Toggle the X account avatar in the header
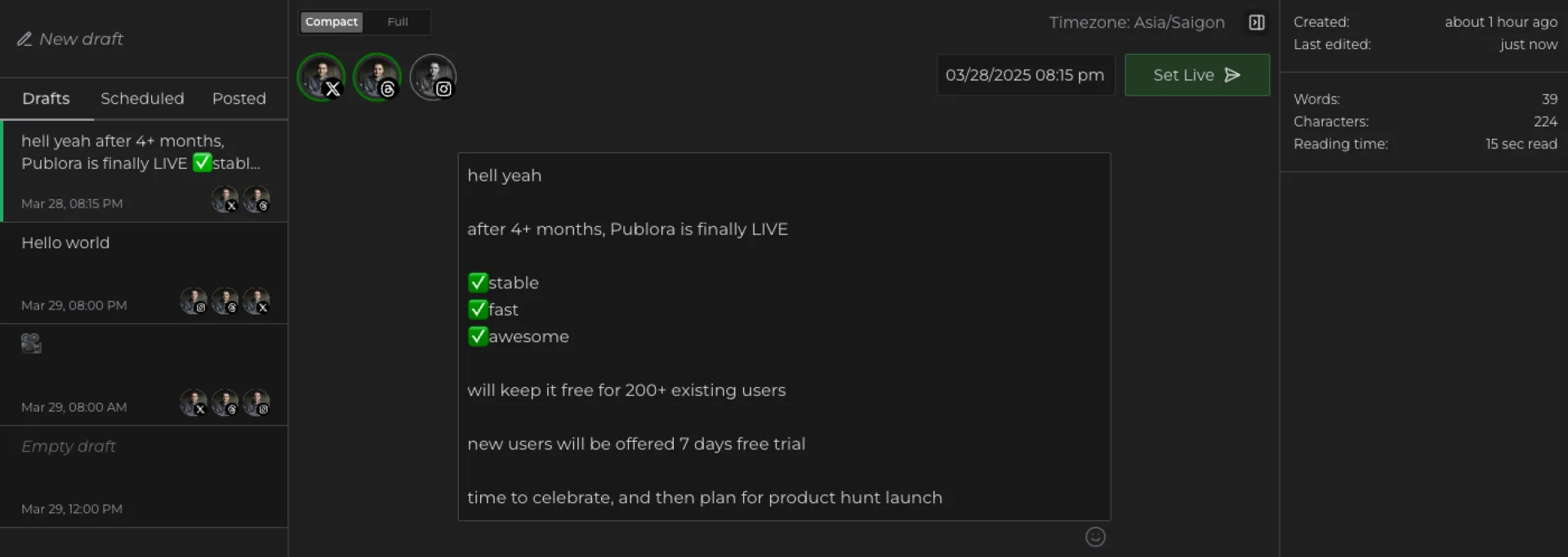This screenshot has height=557, width=1568. click(x=321, y=78)
